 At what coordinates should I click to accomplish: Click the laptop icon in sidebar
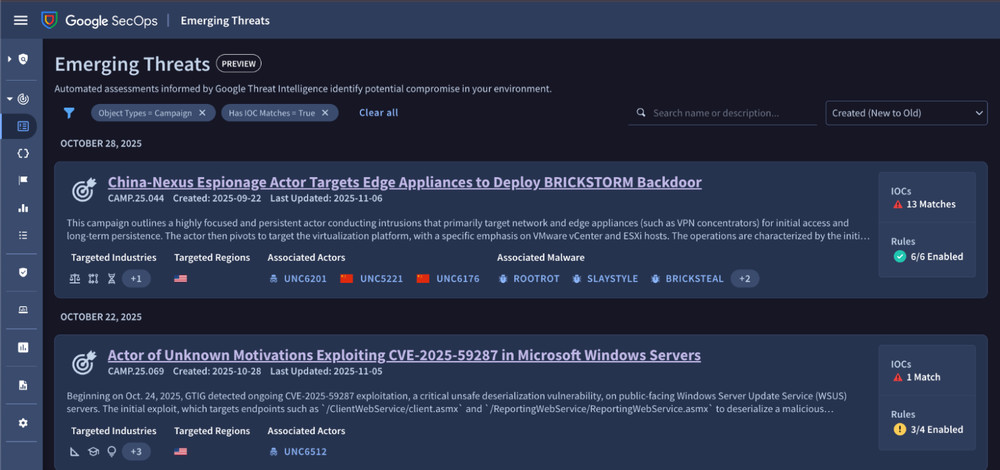click(22, 310)
